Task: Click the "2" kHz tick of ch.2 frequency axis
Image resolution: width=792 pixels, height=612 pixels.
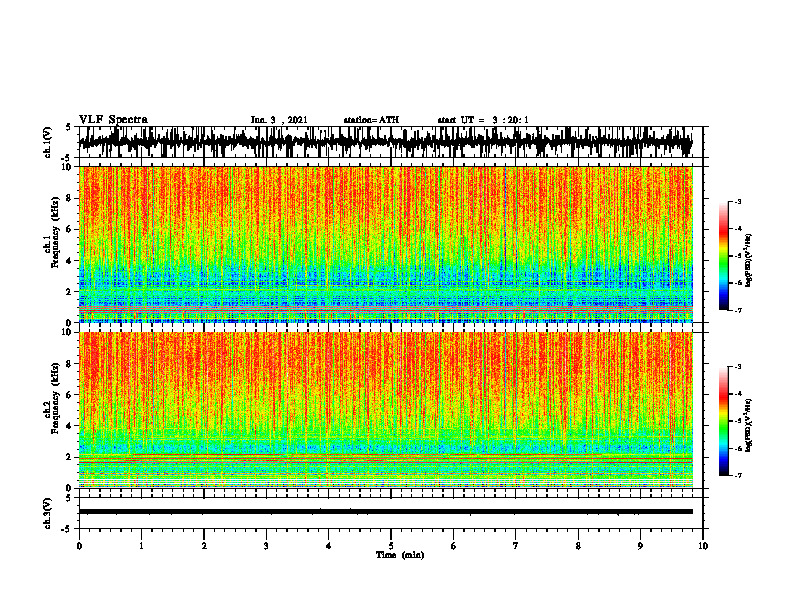Action: point(69,457)
